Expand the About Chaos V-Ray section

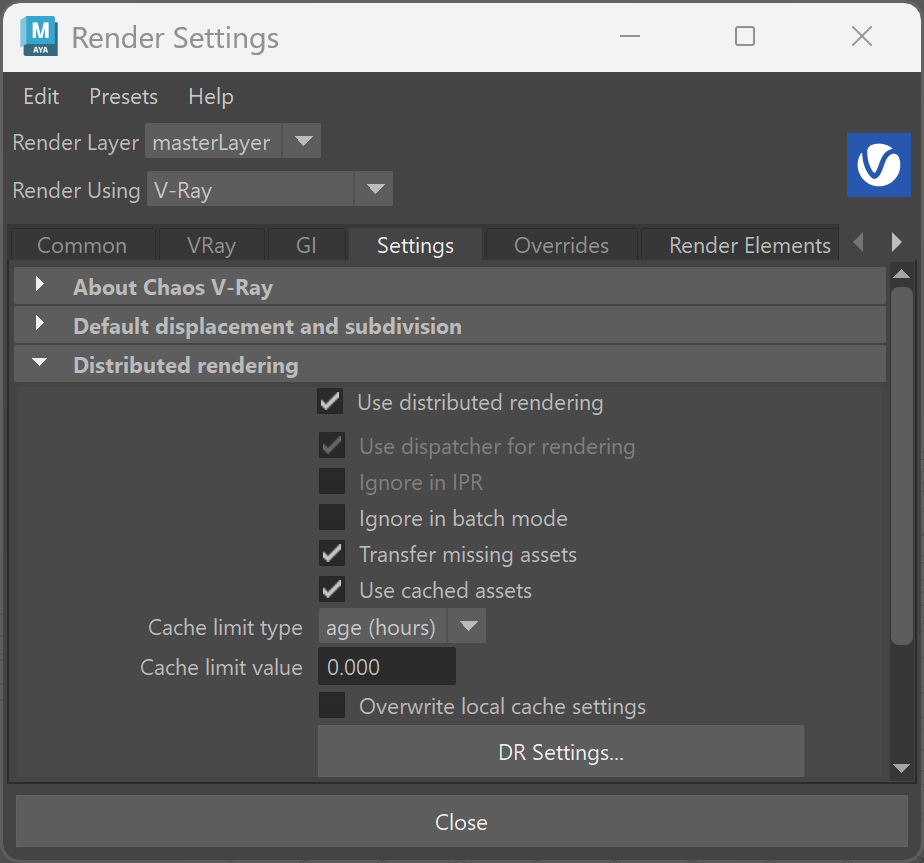tap(450, 286)
